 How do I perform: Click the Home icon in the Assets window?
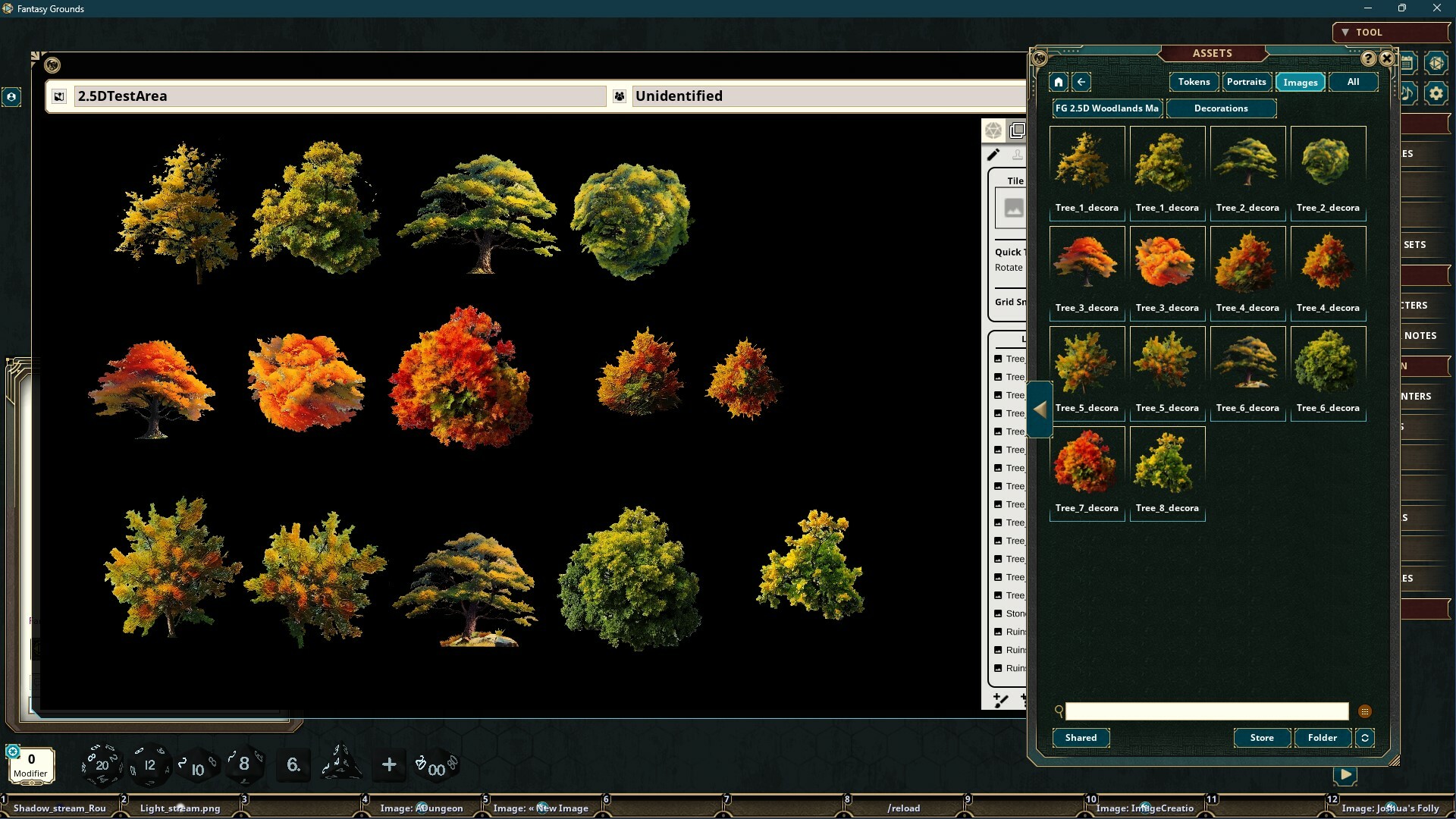(1057, 82)
